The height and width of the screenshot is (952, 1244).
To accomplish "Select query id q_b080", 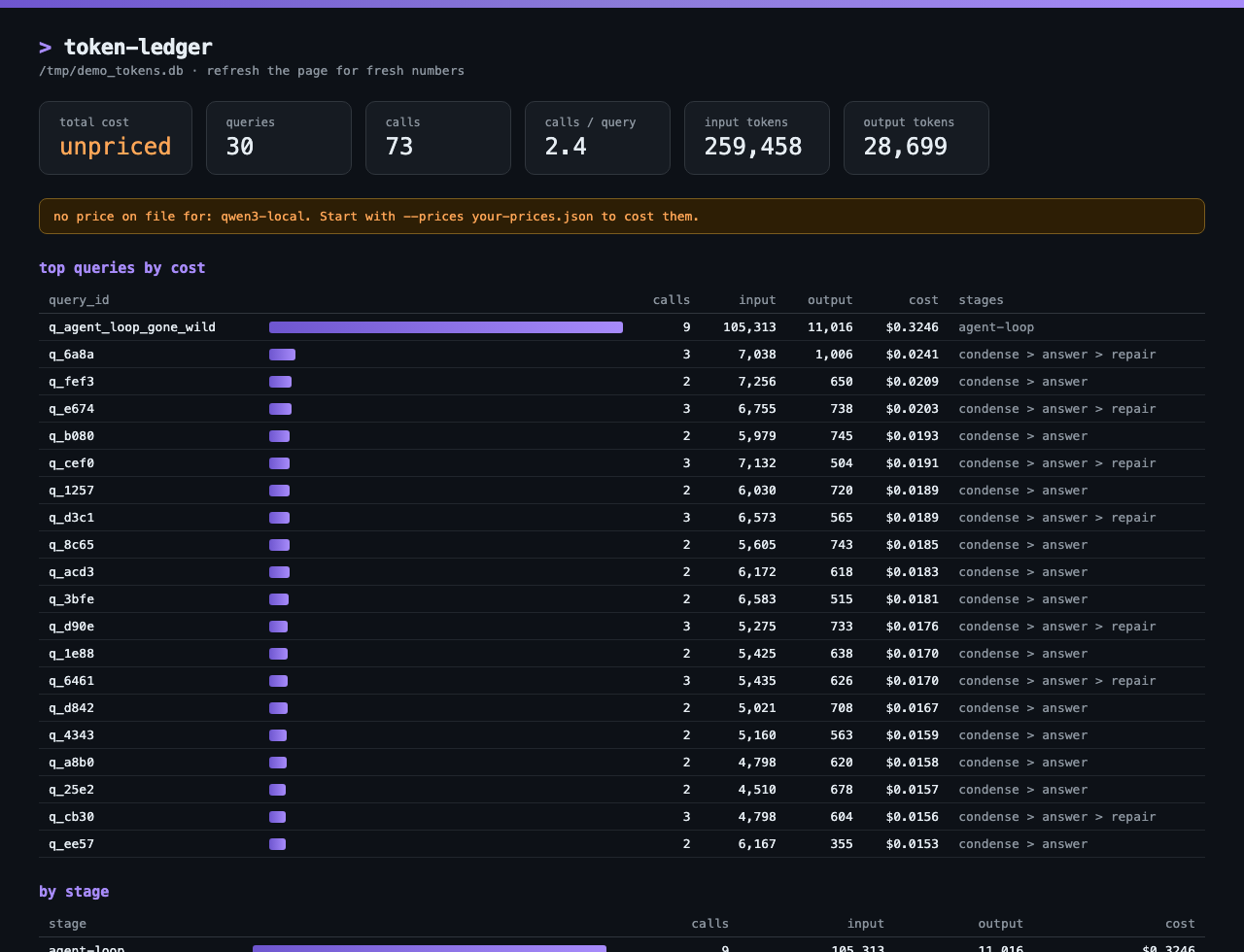I will [71, 436].
